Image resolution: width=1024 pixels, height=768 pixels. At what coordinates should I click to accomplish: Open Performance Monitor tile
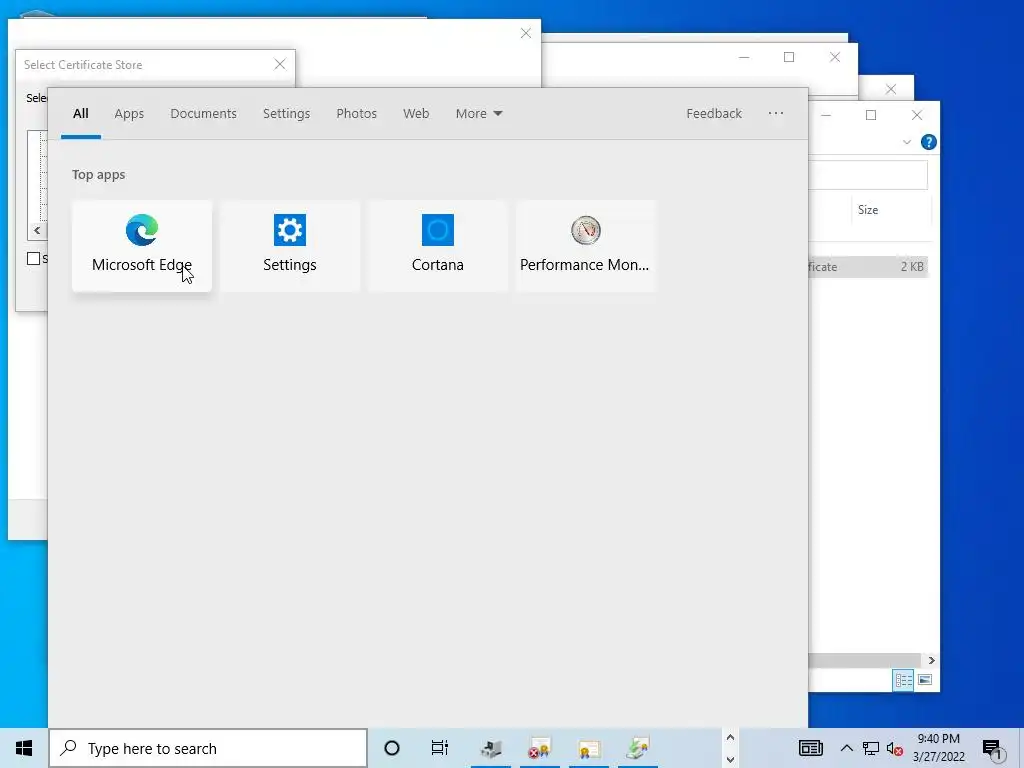point(585,246)
